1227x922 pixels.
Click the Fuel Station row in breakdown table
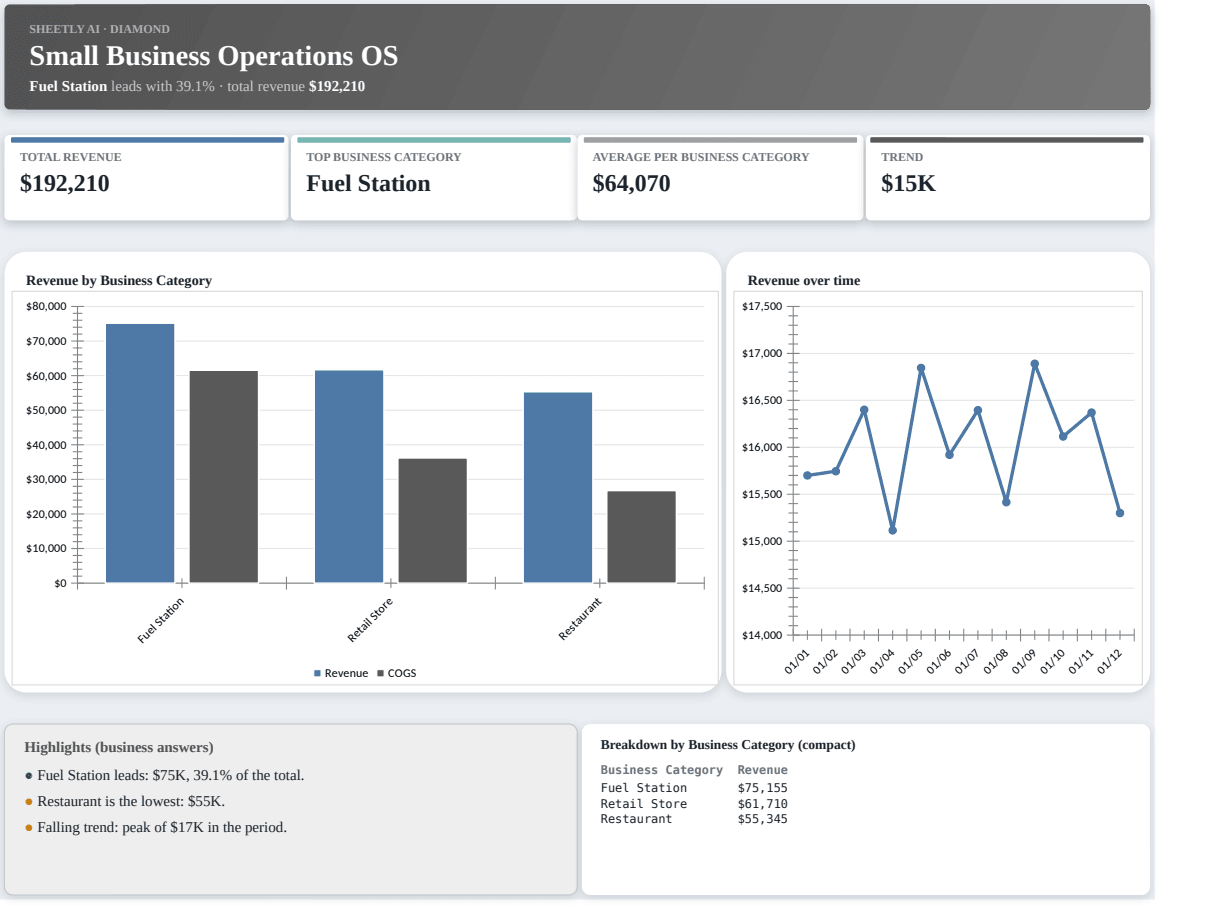pos(694,788)
